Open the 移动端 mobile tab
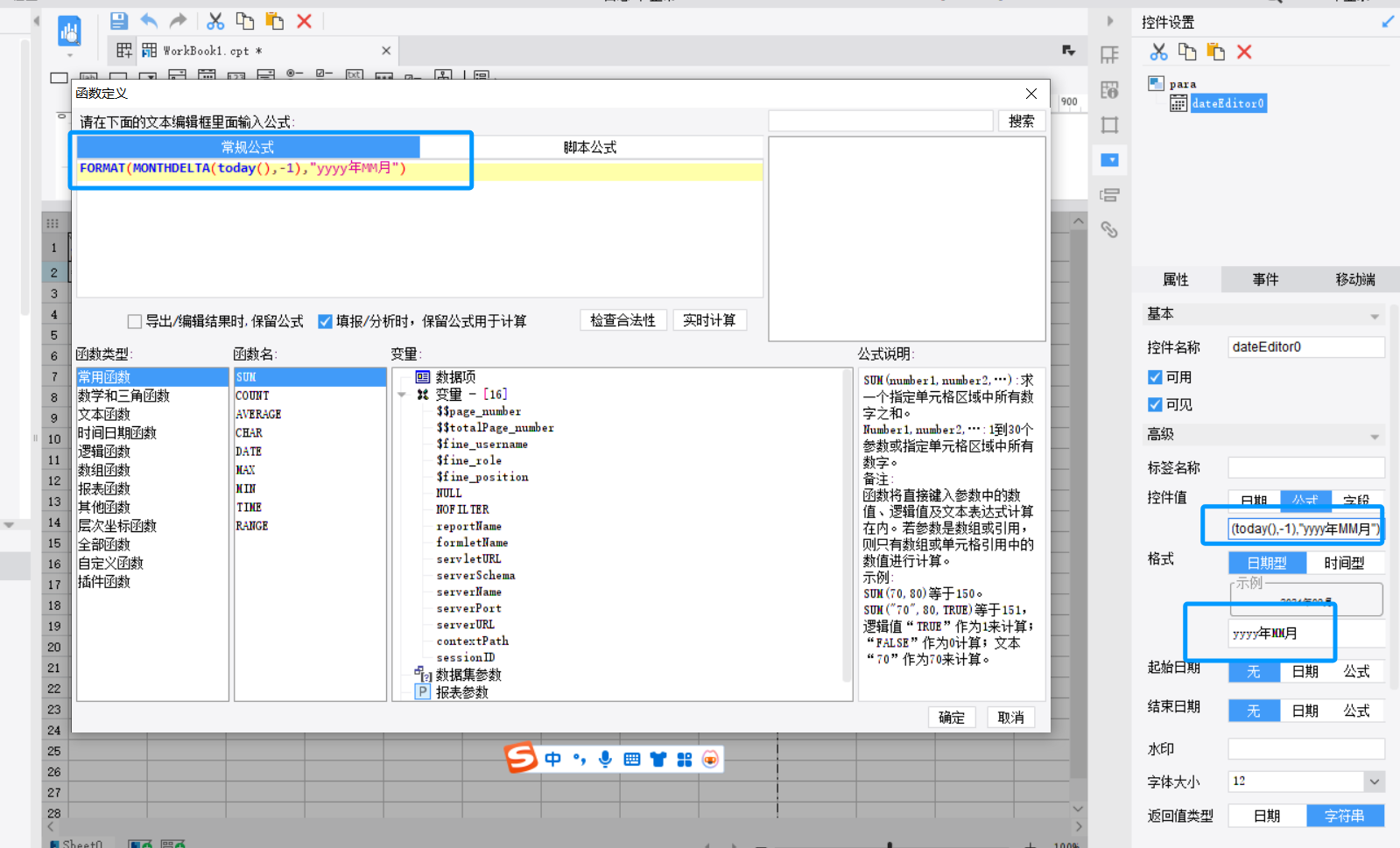The image size is (1400, 848). [x=1355, y=279]
